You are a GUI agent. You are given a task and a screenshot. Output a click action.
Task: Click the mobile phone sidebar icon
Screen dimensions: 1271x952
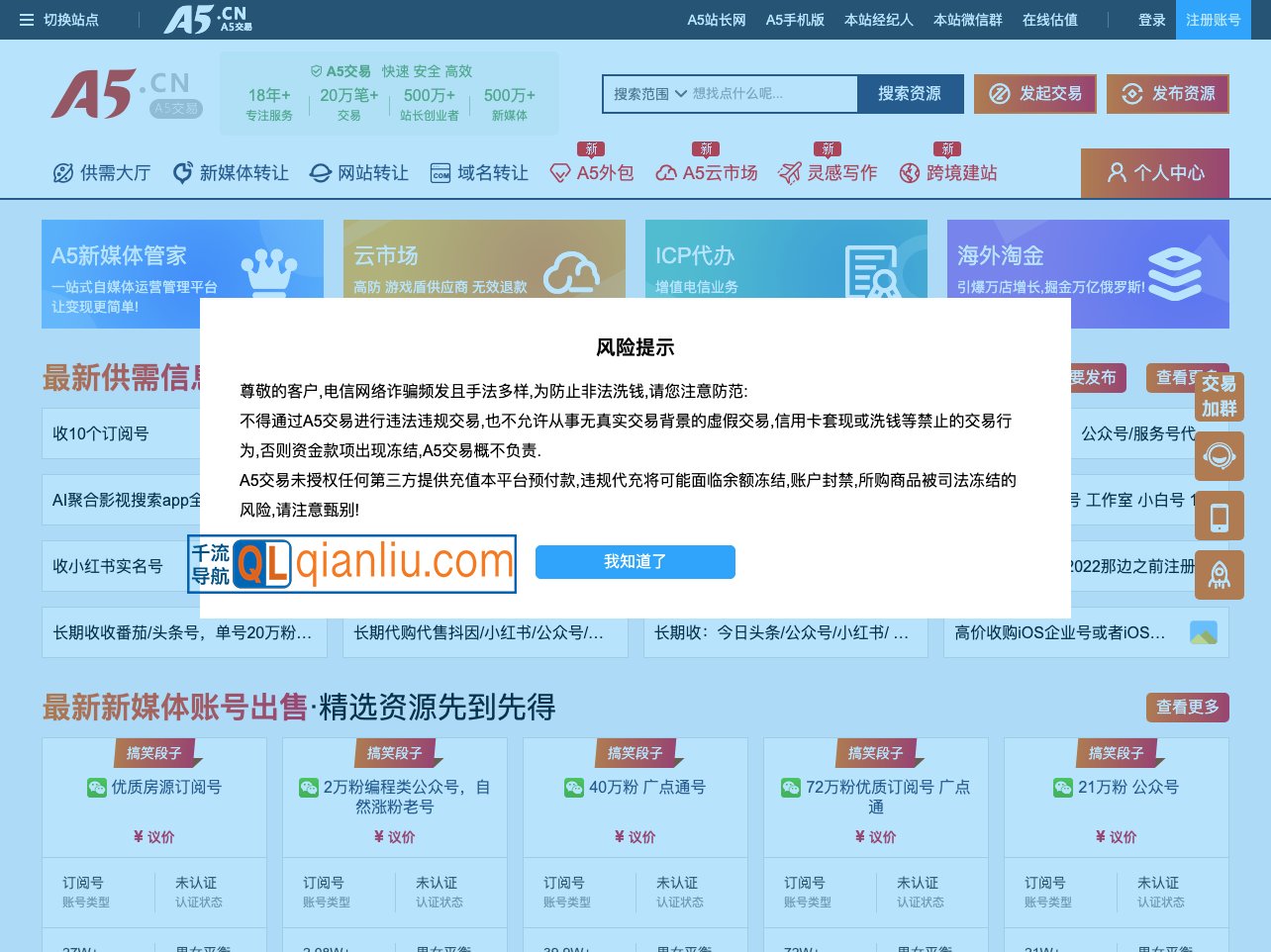pos(1219,516)
